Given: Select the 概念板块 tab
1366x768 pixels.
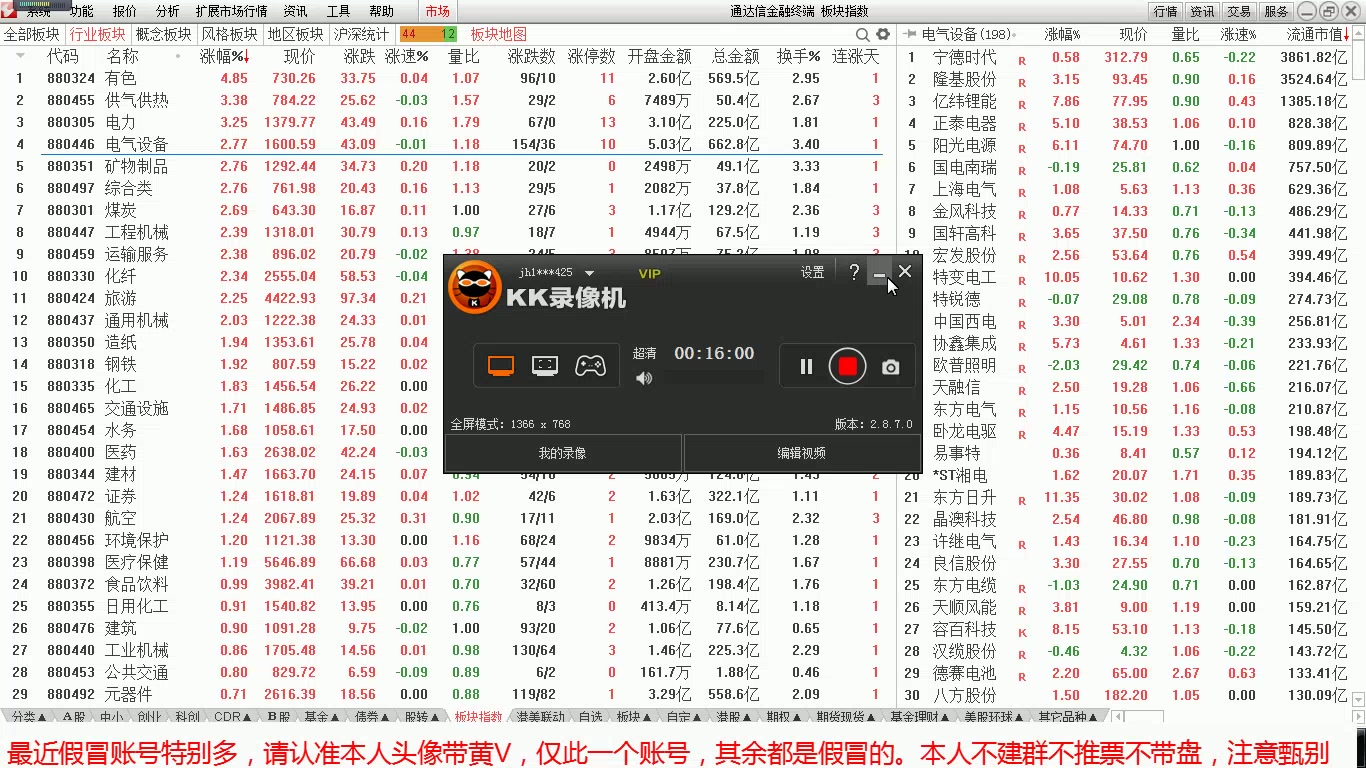Looking at the screenshot, I should click(x=164, y=34).
